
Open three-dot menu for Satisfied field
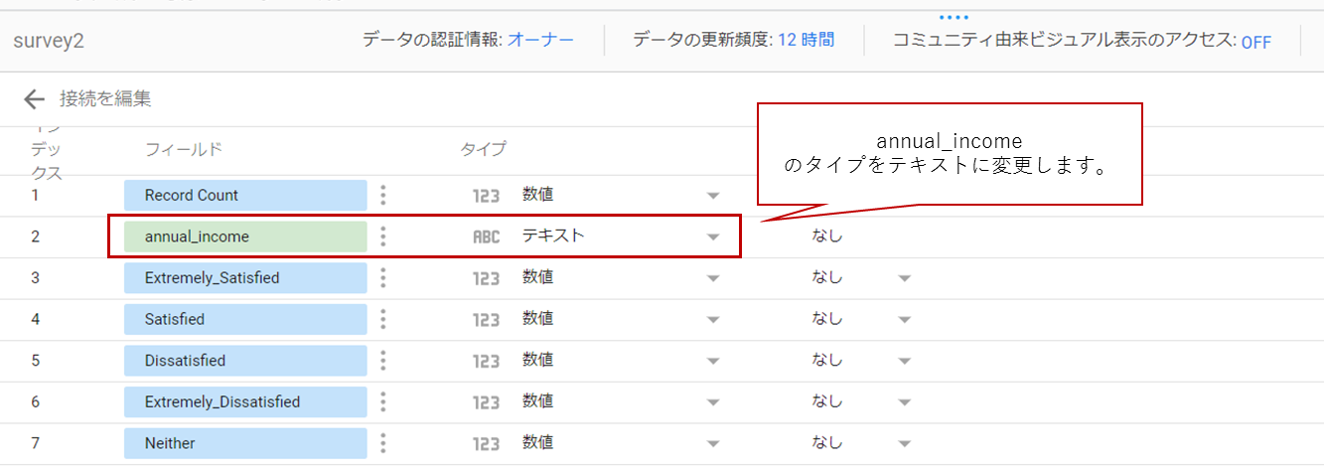point(383,320)
